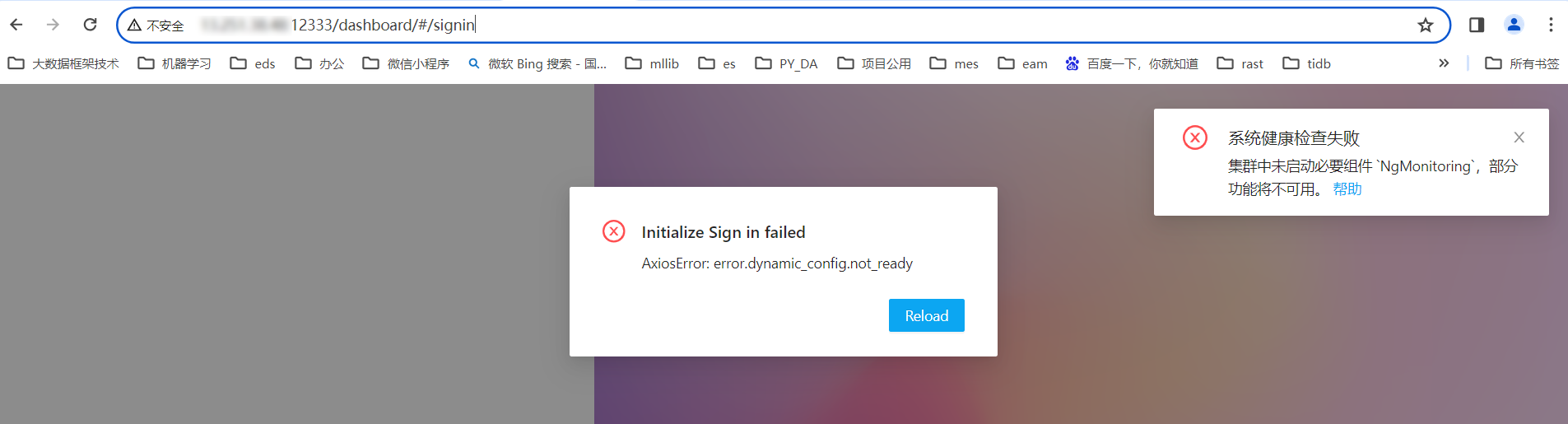Click the browser back arrow

(x=16, y=25)
